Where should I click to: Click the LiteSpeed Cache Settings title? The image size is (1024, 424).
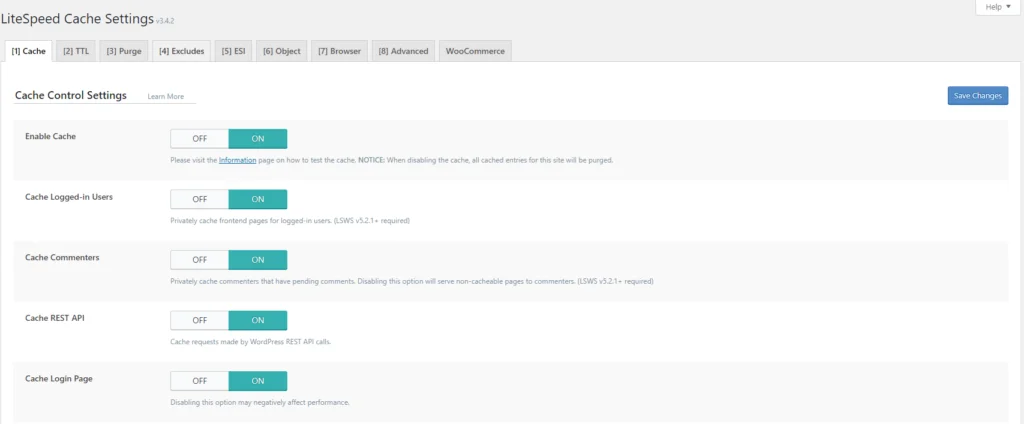[77, 19]
